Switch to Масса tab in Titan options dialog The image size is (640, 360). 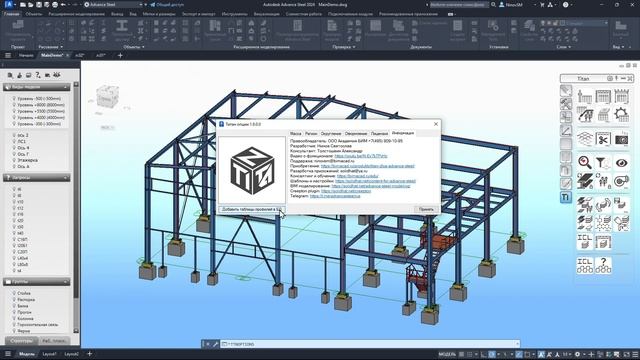point(296,133)
